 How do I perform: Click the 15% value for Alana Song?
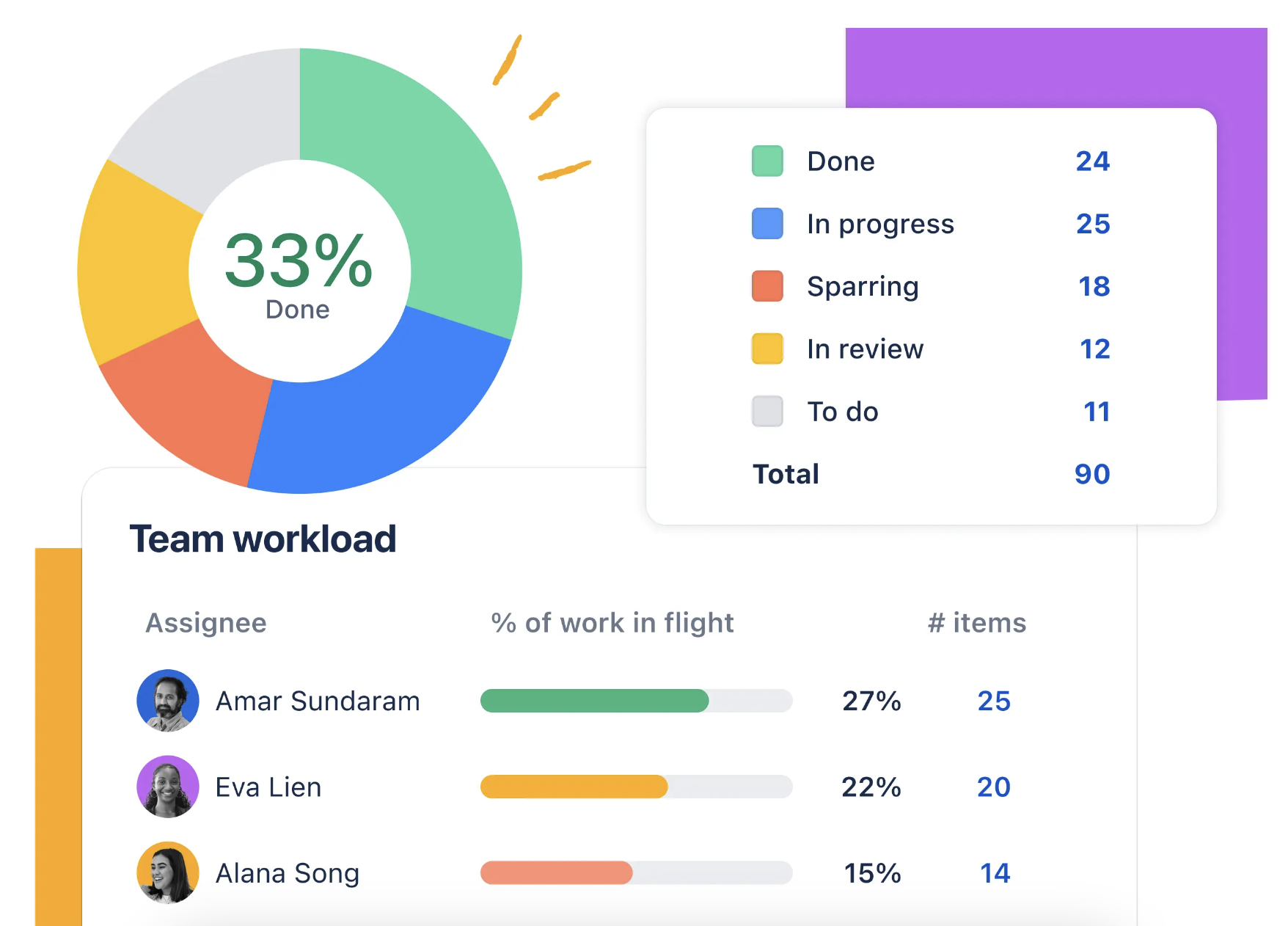872,873
